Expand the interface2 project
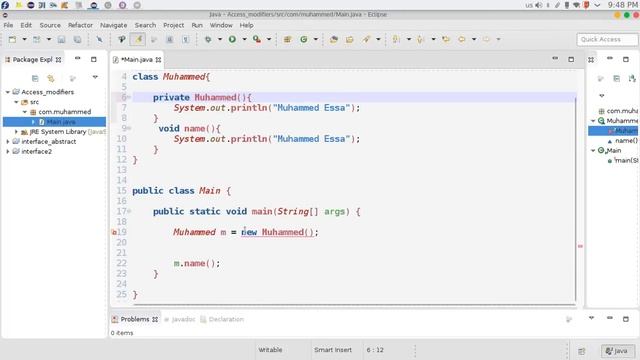 [7, 151]
